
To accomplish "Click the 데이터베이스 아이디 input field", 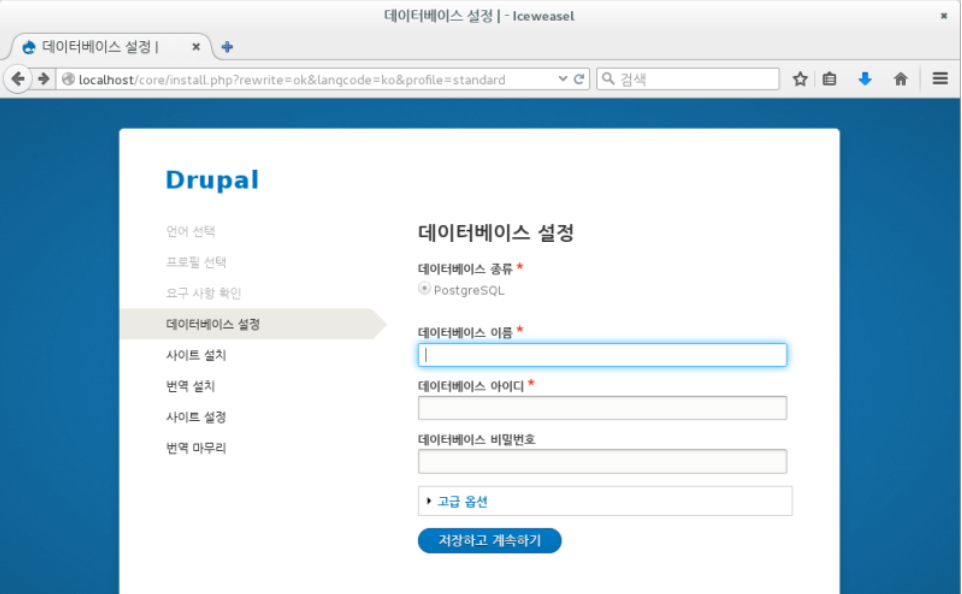I will pos(602,408).
